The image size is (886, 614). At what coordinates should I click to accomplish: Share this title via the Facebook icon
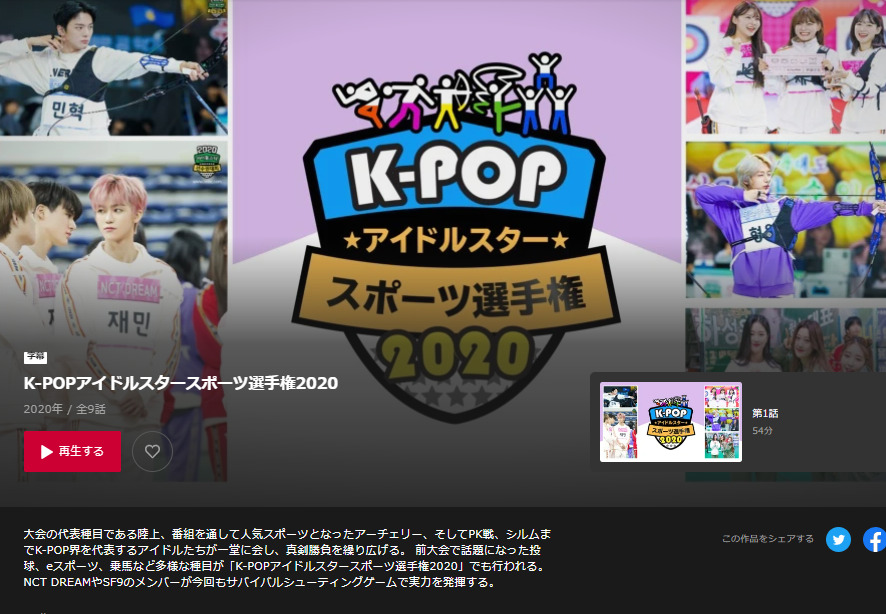(x=874, y=539)
